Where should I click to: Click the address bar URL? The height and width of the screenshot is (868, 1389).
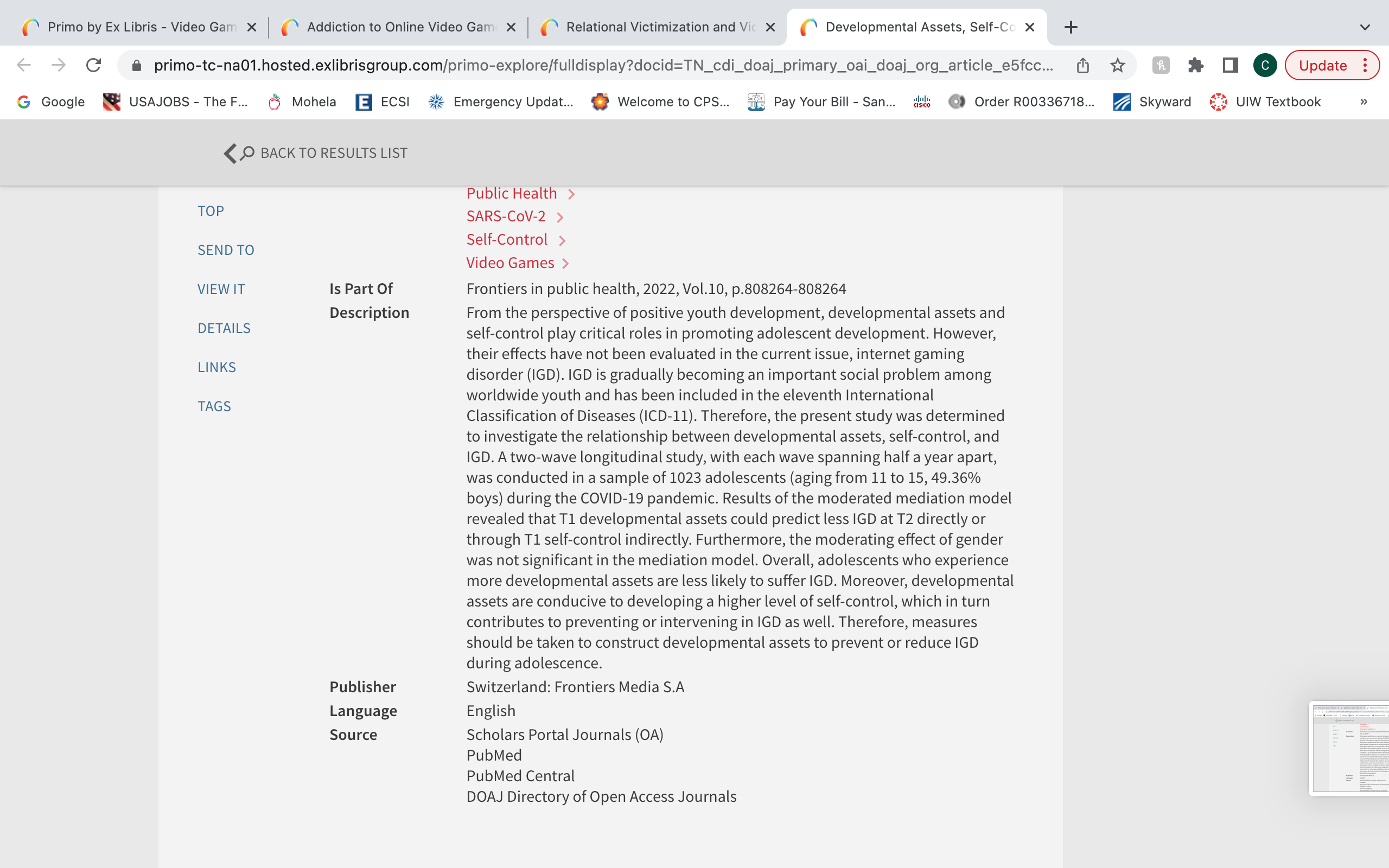click(603, 66)
